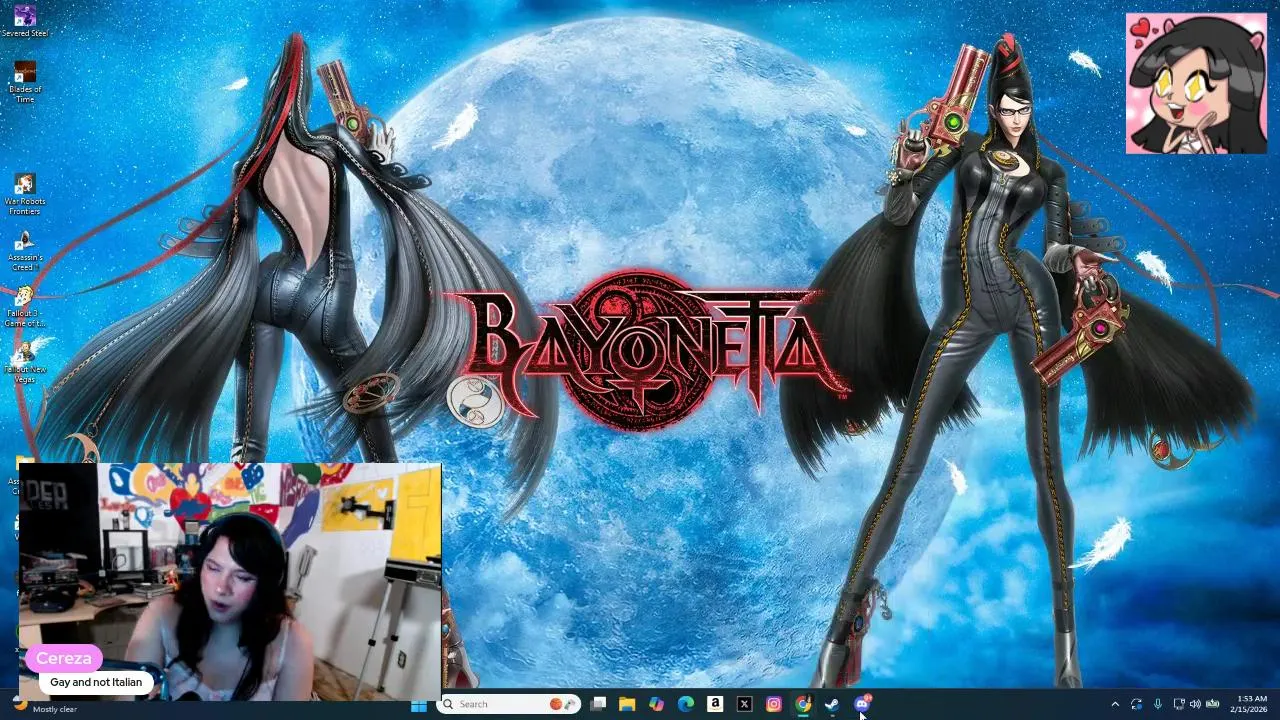
Task: Open File Explorer from the taskbar
Action: [x=627, y=704]
